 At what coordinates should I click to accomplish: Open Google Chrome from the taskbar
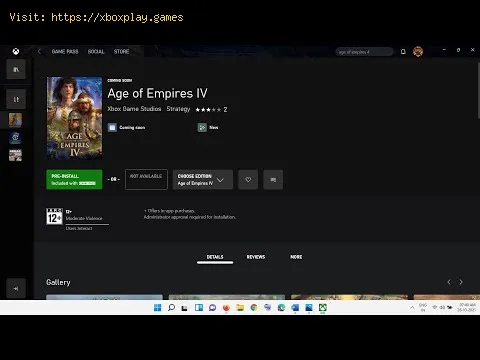(x=254, y=308)
